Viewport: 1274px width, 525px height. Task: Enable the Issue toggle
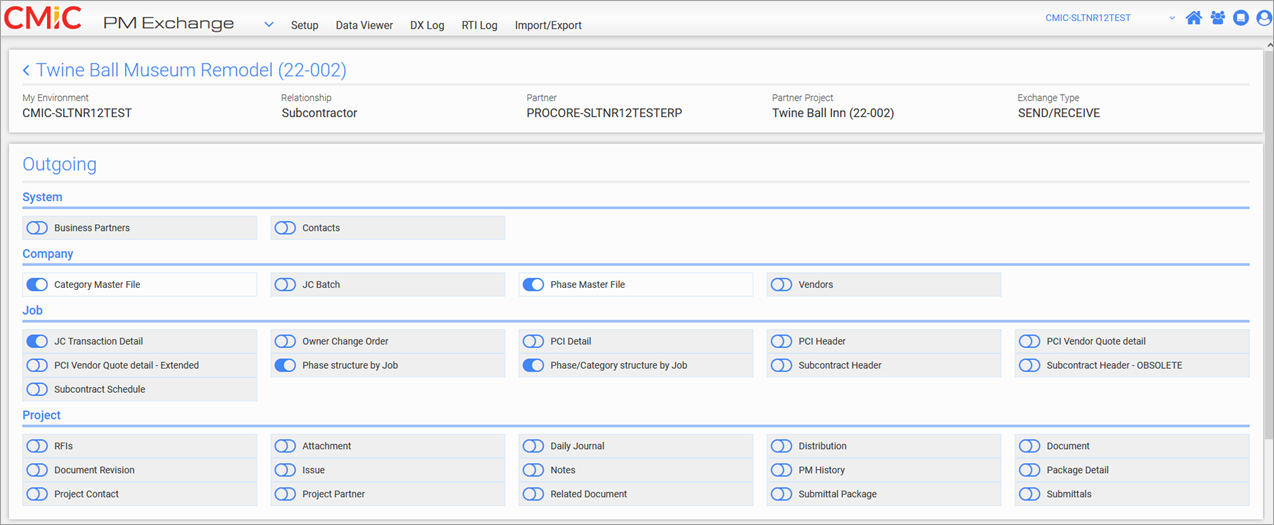[x=285, y=470]
